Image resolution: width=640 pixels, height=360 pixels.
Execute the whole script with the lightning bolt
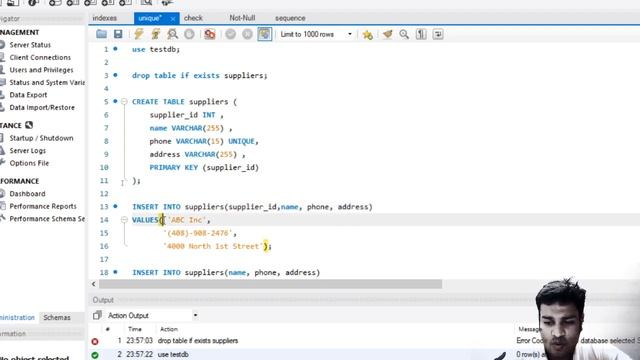pyautogui.click(x=139, y=34)
